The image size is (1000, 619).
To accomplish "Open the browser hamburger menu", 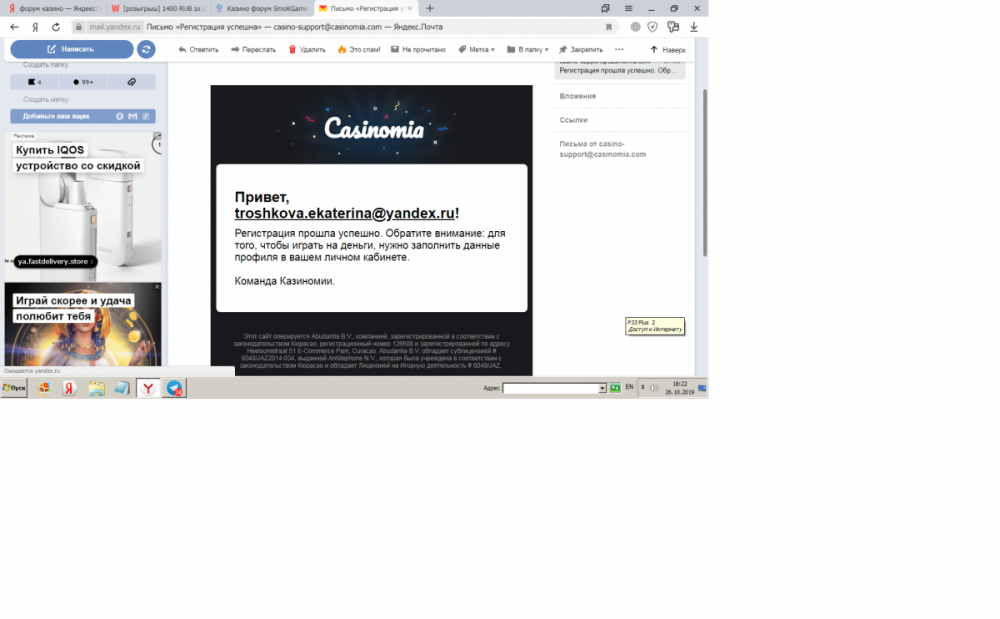I will click(628, 8).
